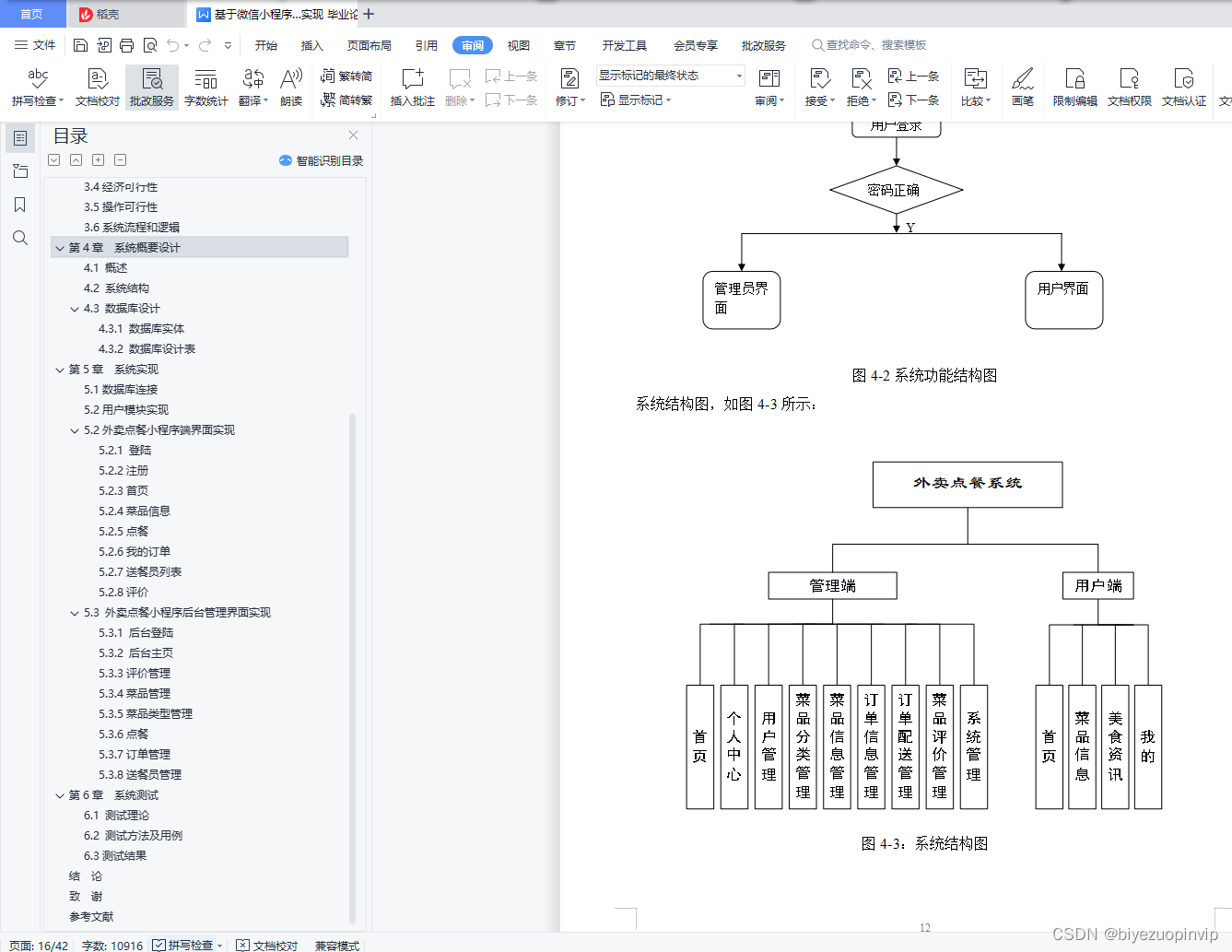This screenshot has width=1232, height=952.
Task: Select the ink pen tool
Action: (1023, 88)
